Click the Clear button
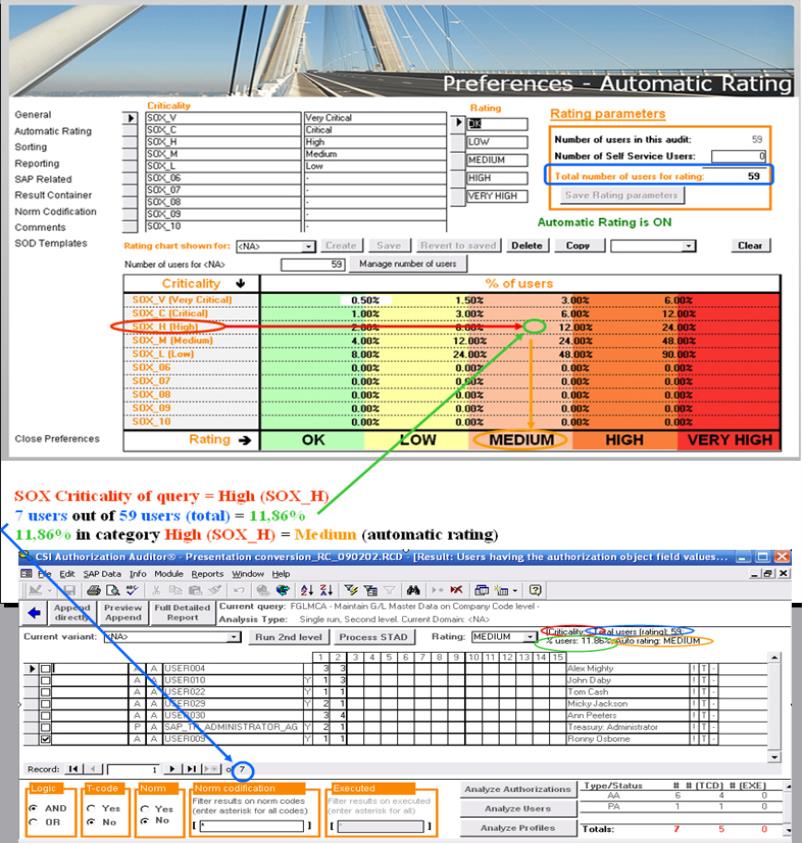Image resolution: width=802 pixels, height=843 pixels. [x=750, y=246]
